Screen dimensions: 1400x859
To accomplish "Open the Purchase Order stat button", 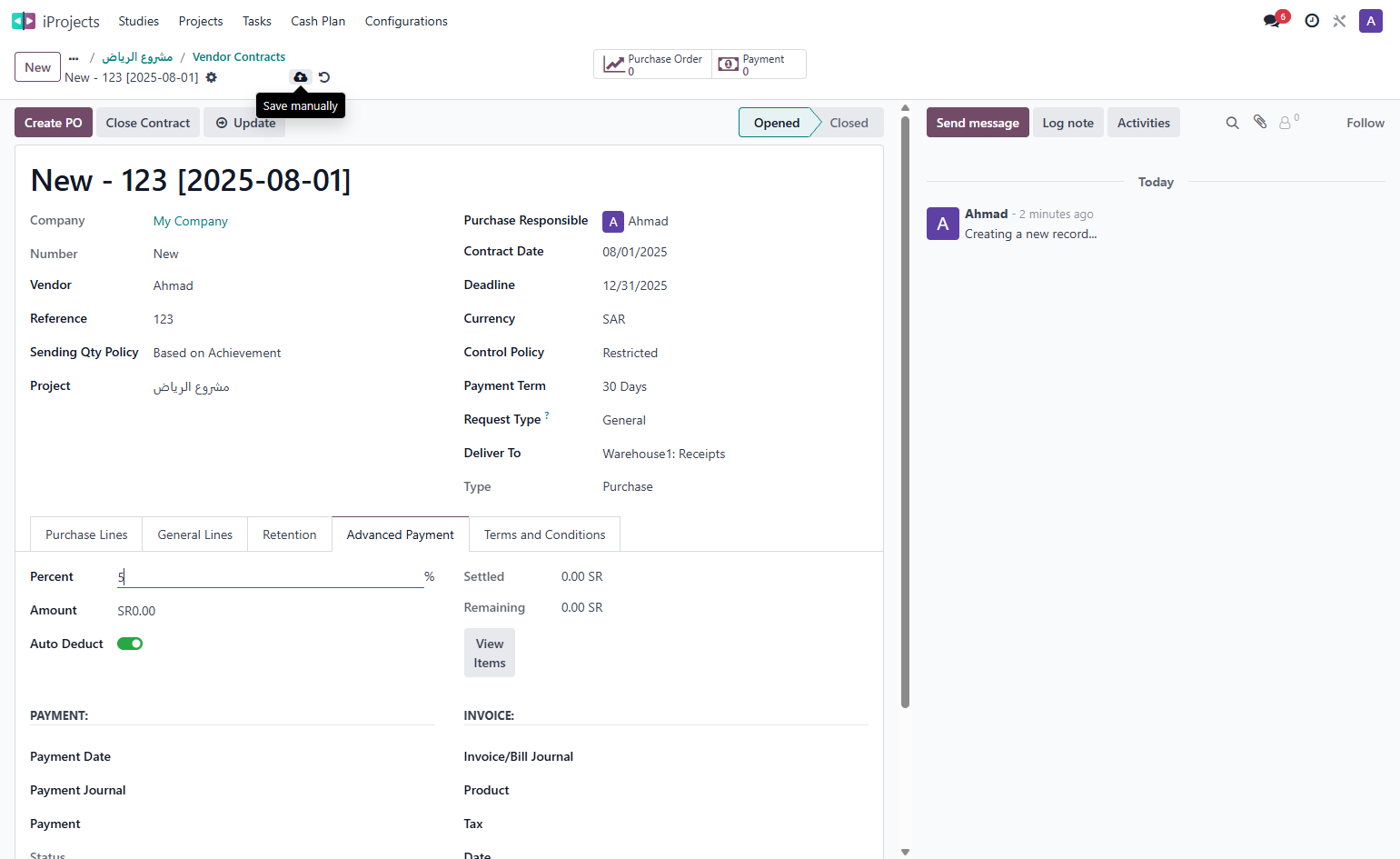I will (x=653, y=65).
